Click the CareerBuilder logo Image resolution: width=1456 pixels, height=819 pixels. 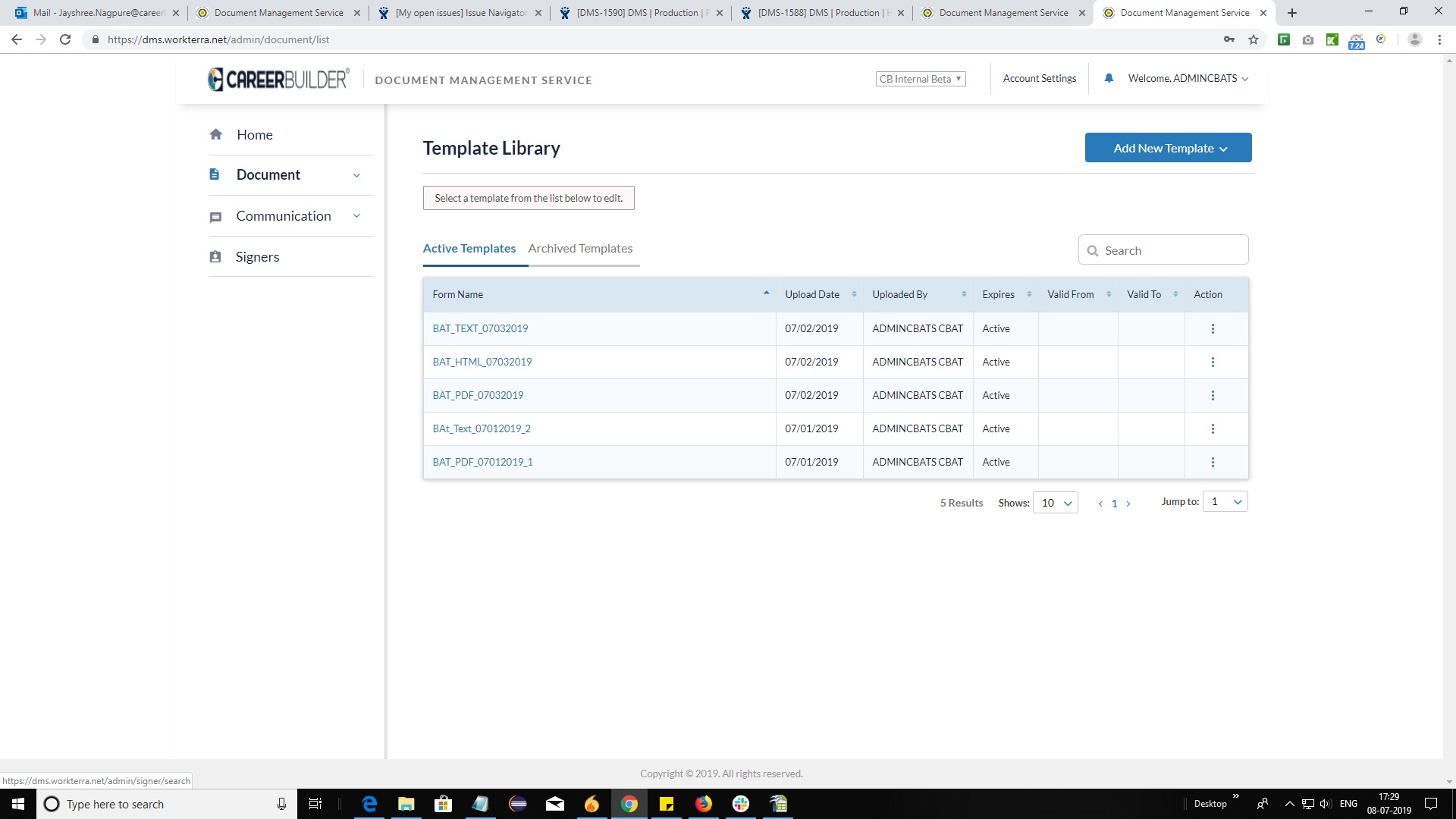(x=278, y=79)
